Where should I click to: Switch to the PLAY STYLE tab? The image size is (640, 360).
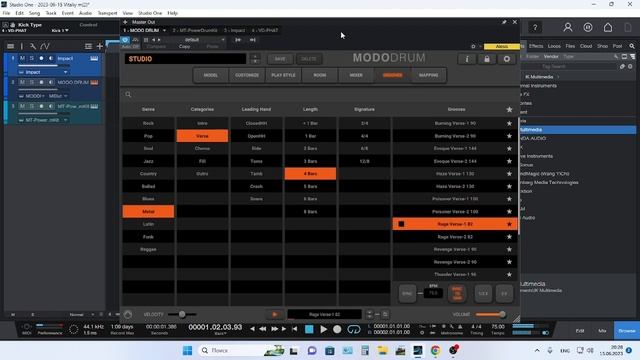pos(283,75)
